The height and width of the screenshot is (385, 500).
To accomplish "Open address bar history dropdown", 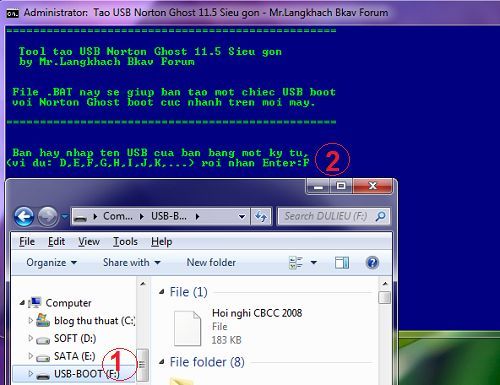I will 242,217.
